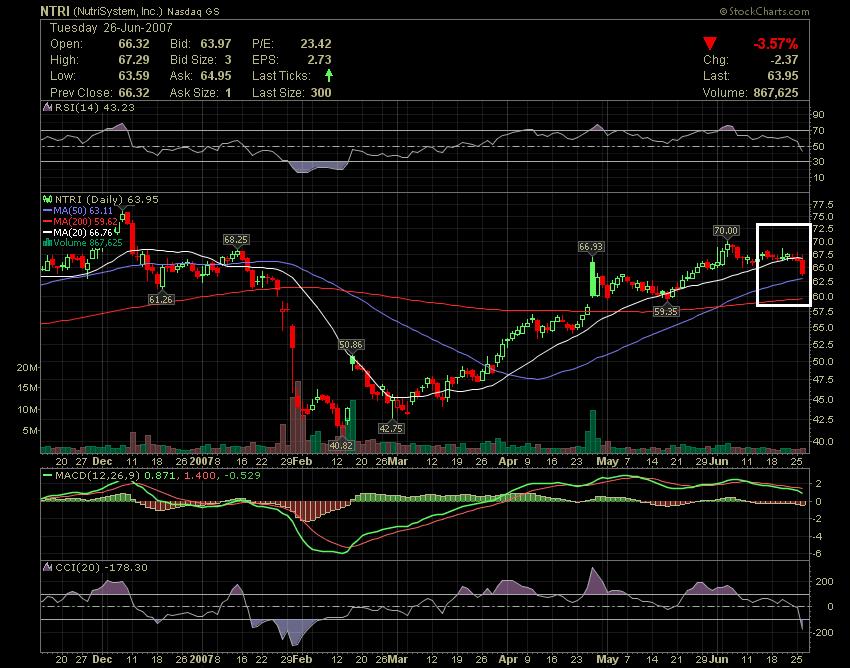Click the P/E value 23.42
Image resolution: width=850 pixels, height=668 pixels.
[315, 44]
